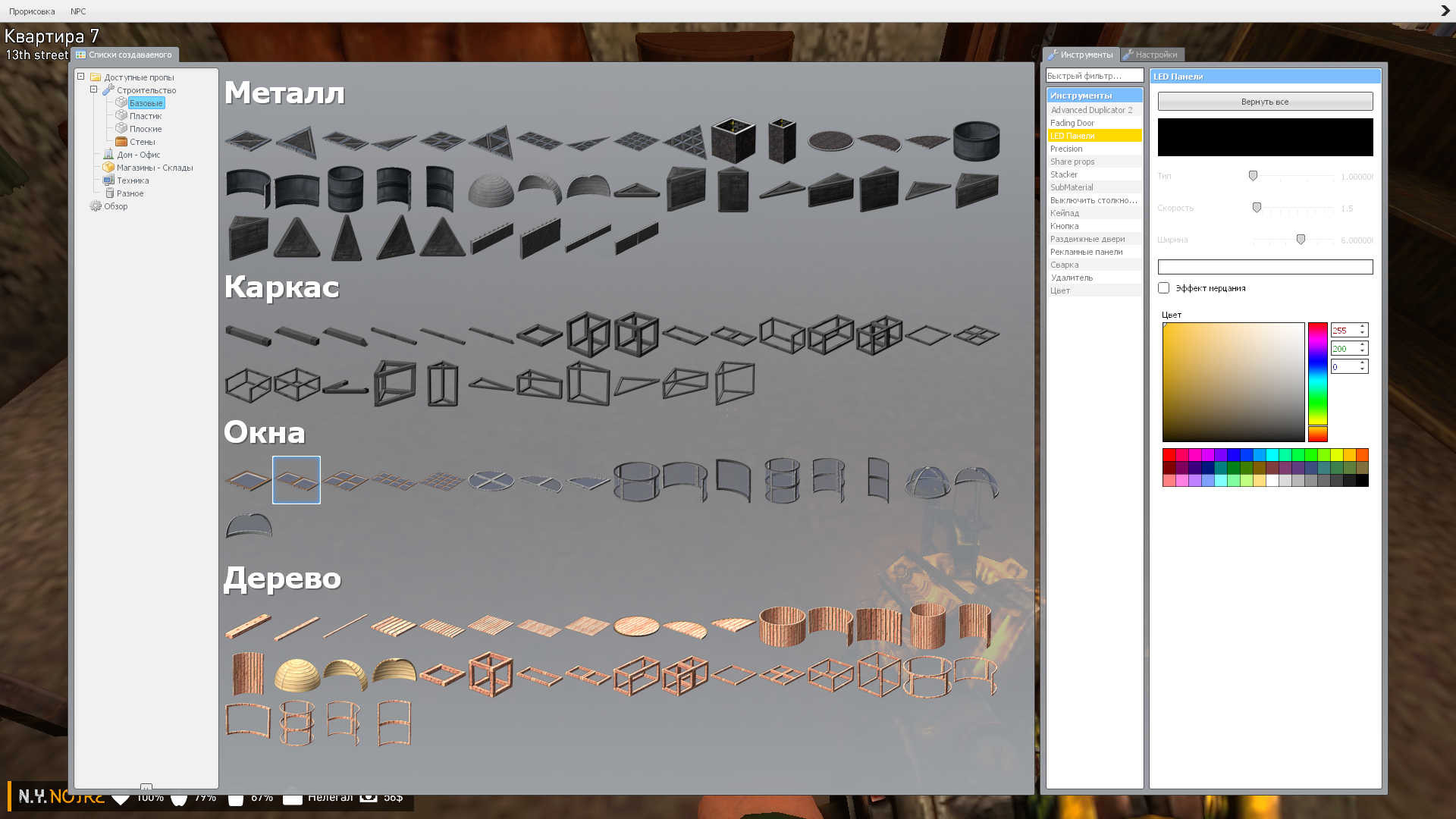Select the glass dome window prop
The image size is (1456, 819).
pos(927,482)
